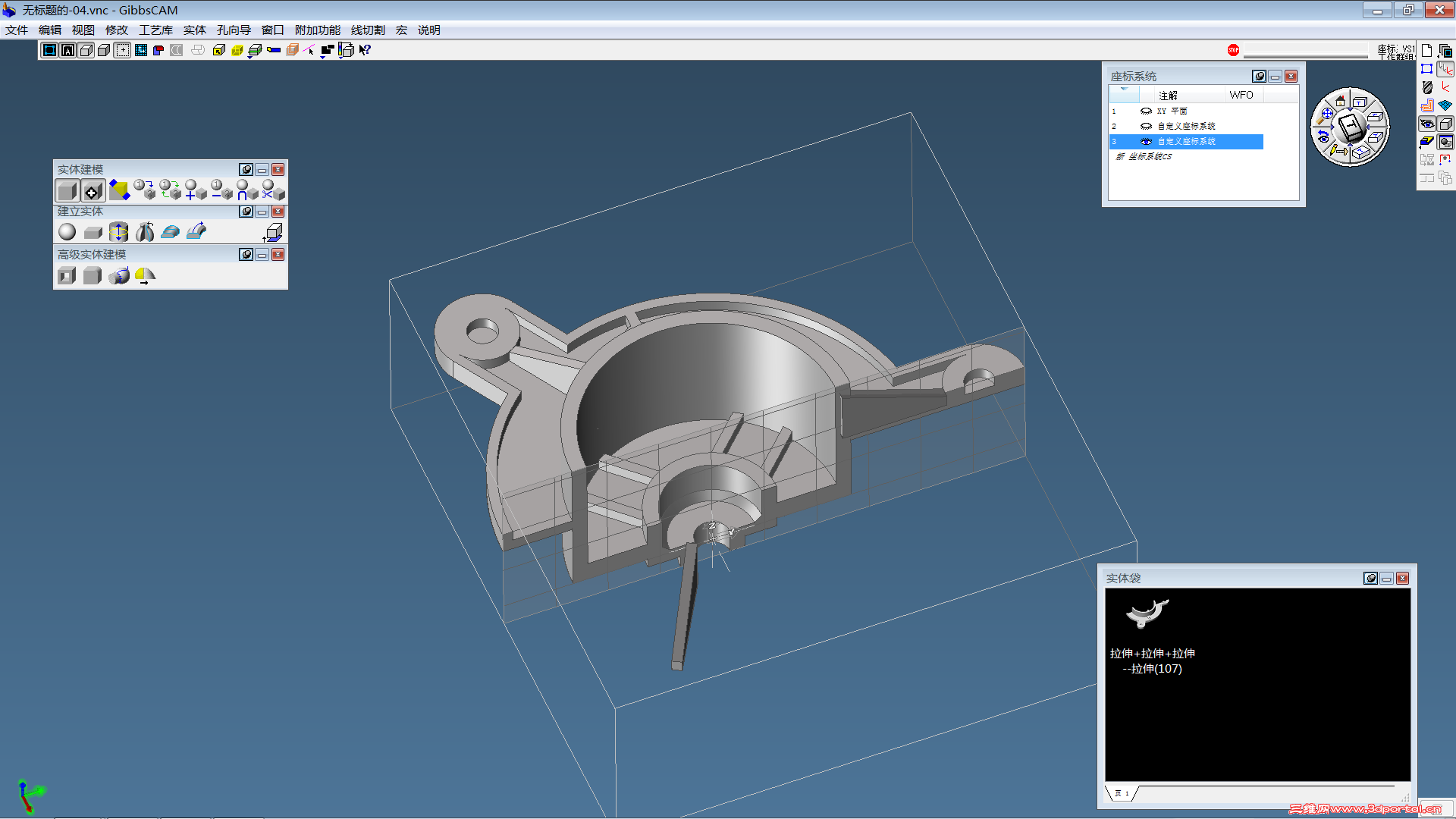Open the 孔向导 menu
1456x819 pixels.
234,30
